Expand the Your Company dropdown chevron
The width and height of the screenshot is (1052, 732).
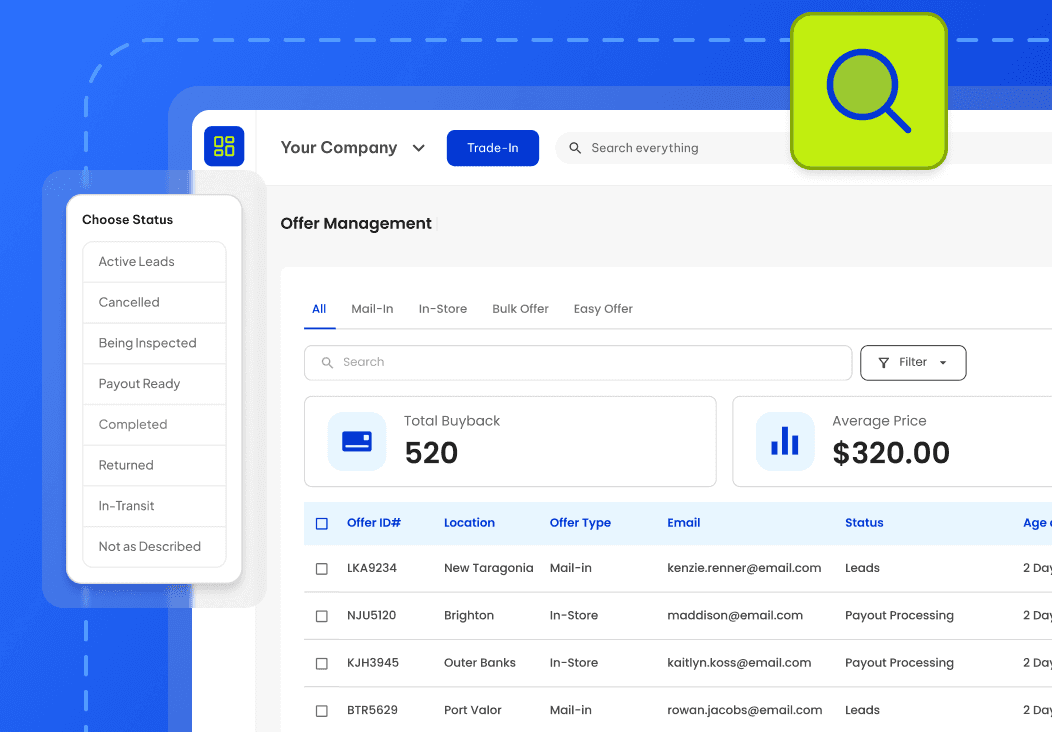(x=419, y=148)
